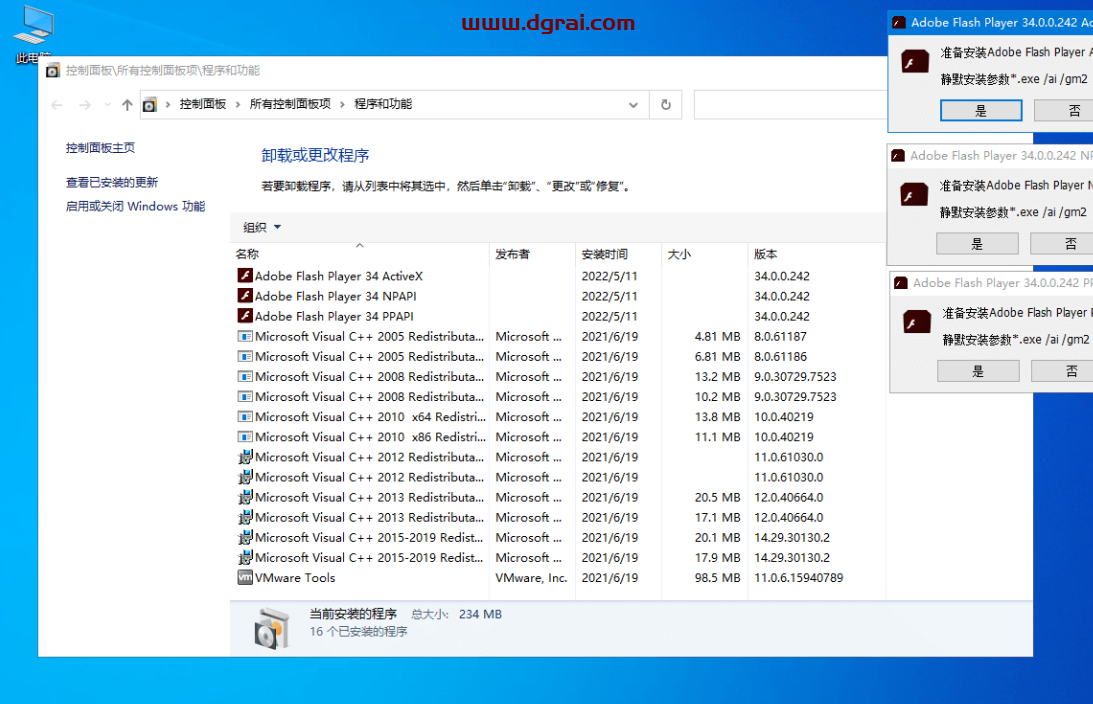Navigate up one level with up arrow
Viewport: 1093px width, 704px height.
127,105
